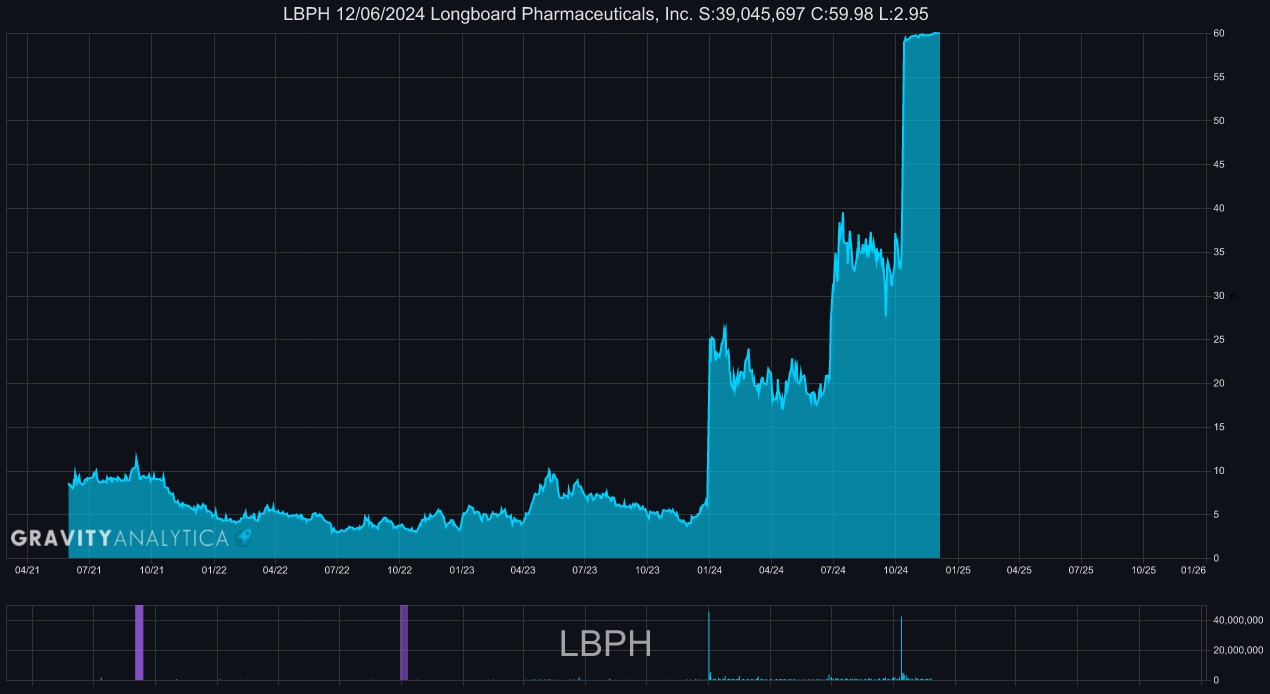The image size is (1270, 694).
Task: Select the purple marker near 10/22
Action: [404, 642]
